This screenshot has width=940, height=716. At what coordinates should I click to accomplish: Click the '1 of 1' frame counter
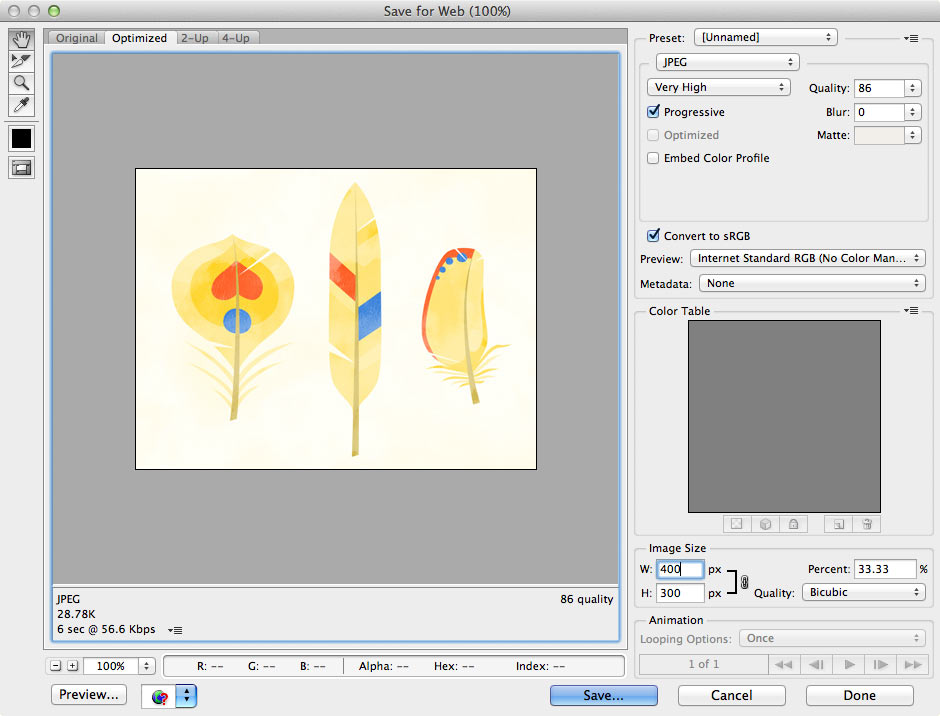[704, 664]
